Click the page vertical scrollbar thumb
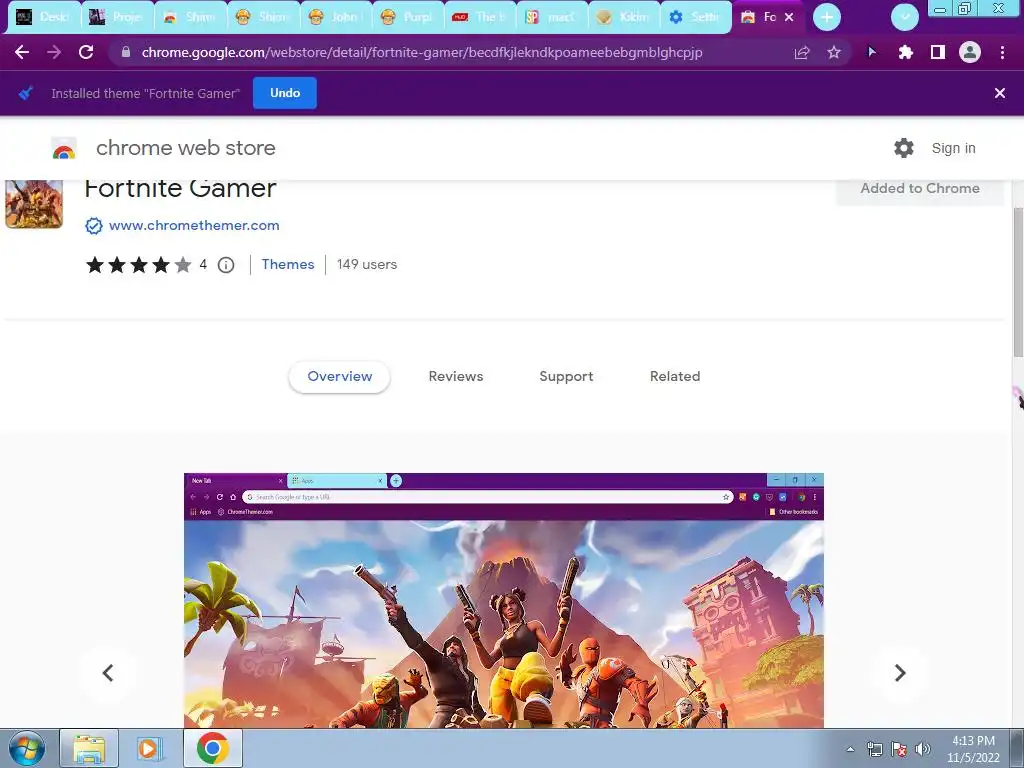This screenshot has width=1024, height=768. [x=1017, y=282]
